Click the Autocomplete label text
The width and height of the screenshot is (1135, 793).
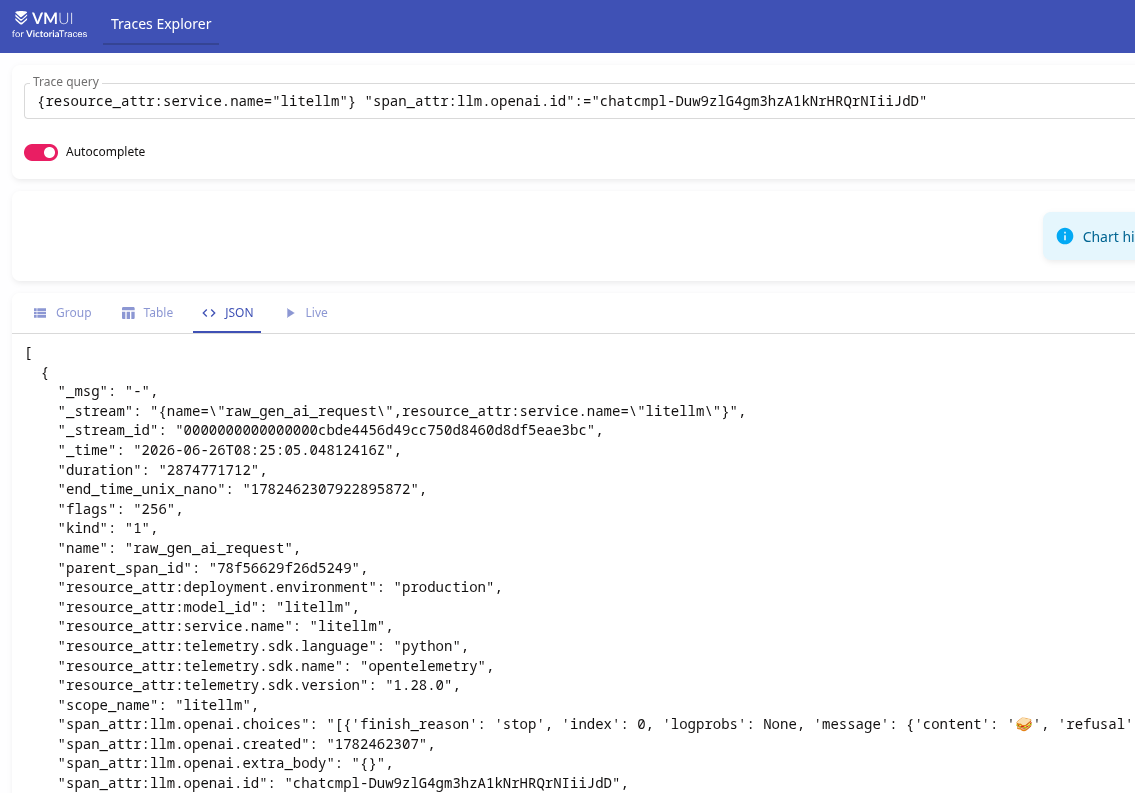[x=105, y=152]
